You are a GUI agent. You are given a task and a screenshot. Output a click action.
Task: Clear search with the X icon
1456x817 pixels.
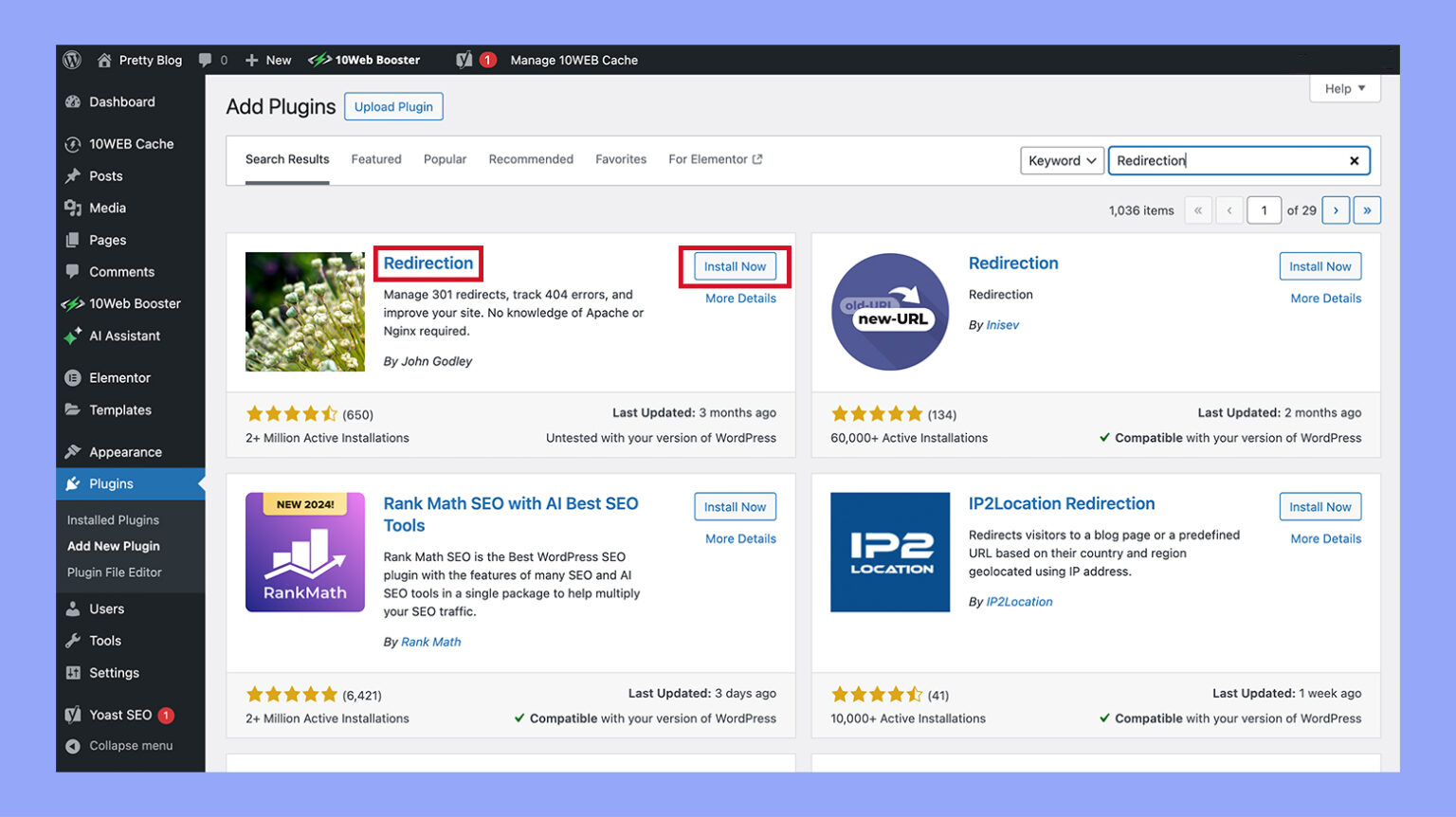[1354, 160]
